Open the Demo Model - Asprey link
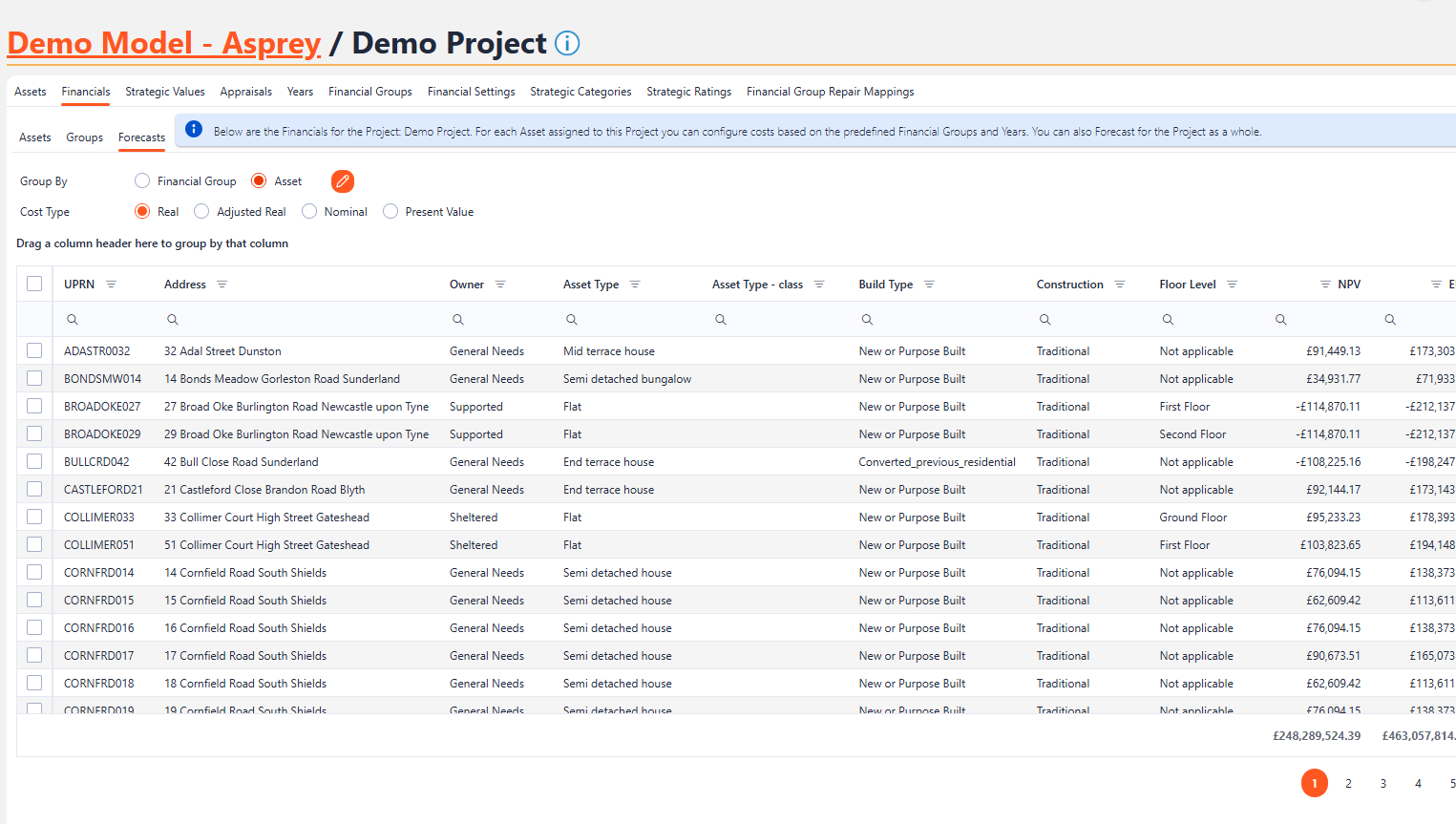This screenshot has width=1456, height=824. (x=164, y=43)
